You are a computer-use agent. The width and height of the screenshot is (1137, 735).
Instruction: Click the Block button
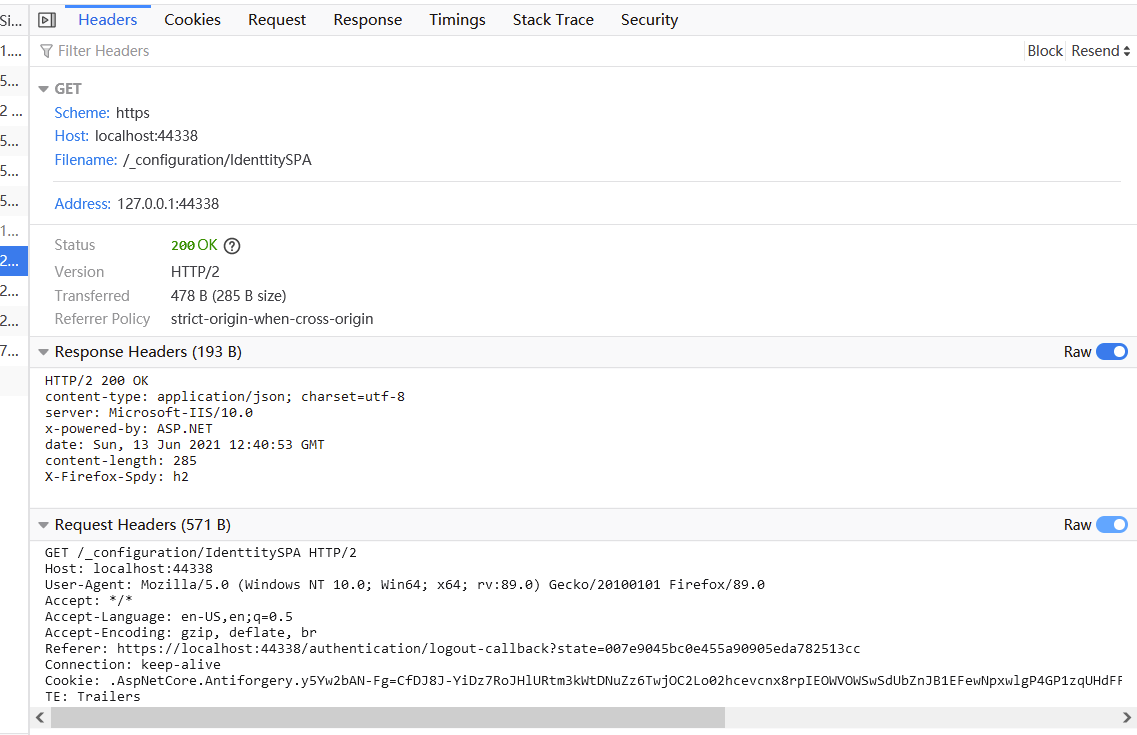(1045, 51)
